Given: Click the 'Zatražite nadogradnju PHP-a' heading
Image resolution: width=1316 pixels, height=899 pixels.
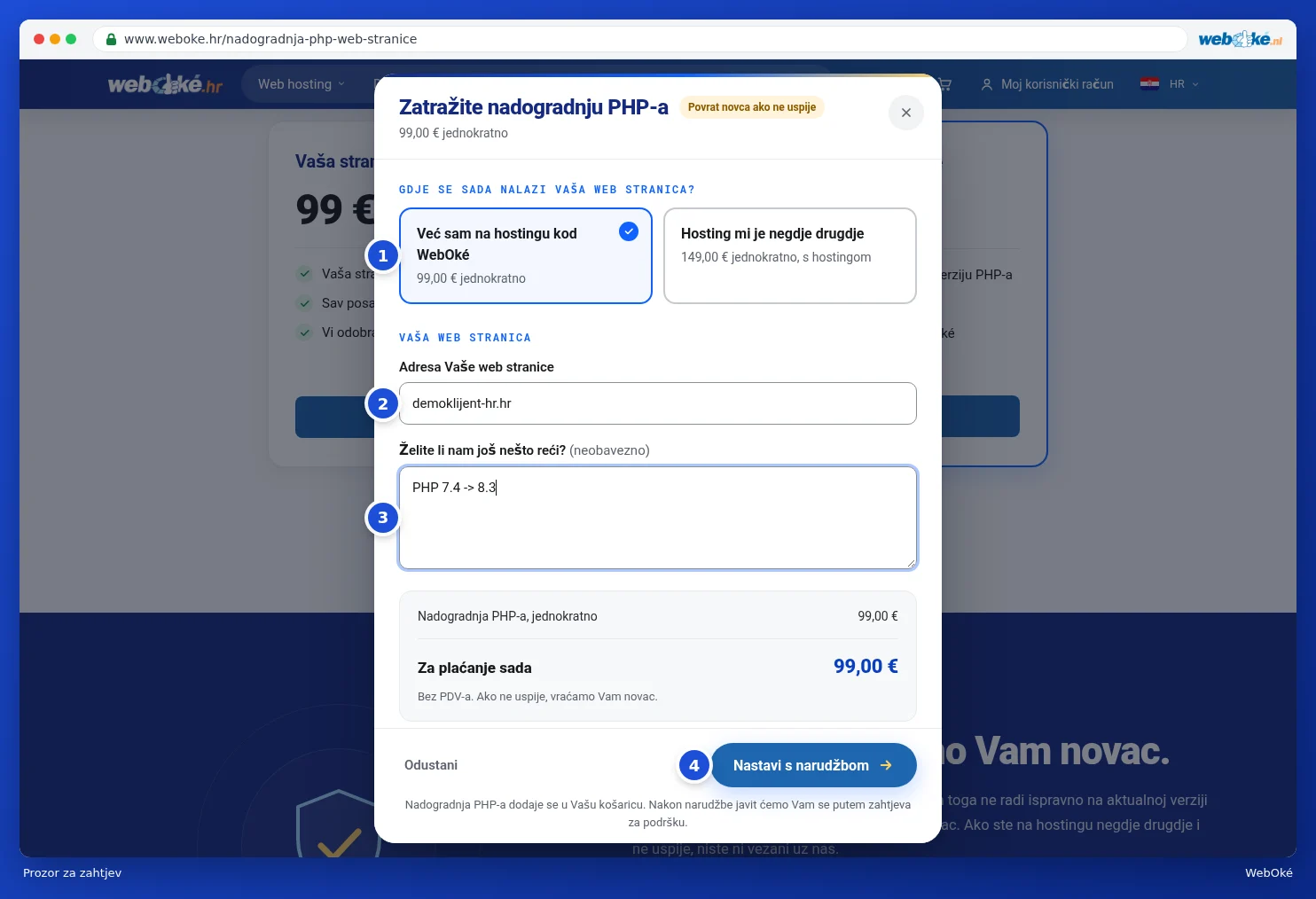Looking at the screenshot, I should 534,107.
